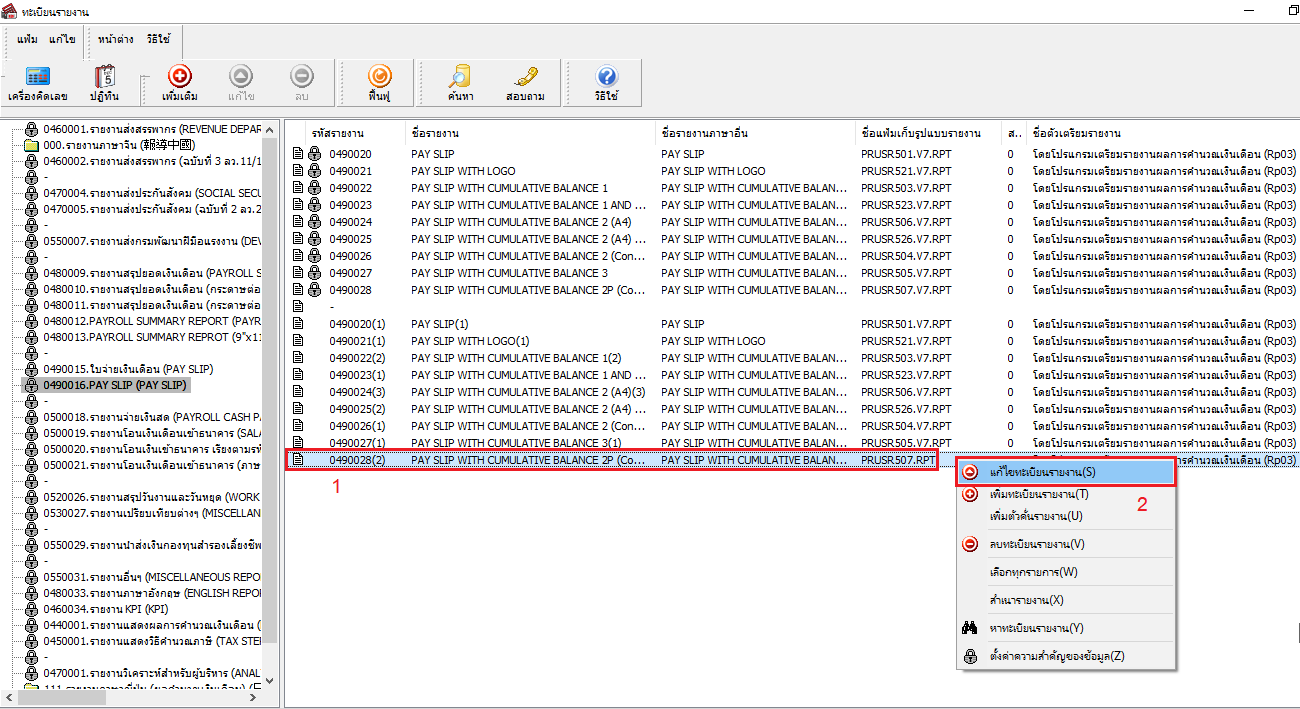This screenshot has width=1300, height=709.
Task: Open the calendar toolbar icon
Action: click(104, 82)
